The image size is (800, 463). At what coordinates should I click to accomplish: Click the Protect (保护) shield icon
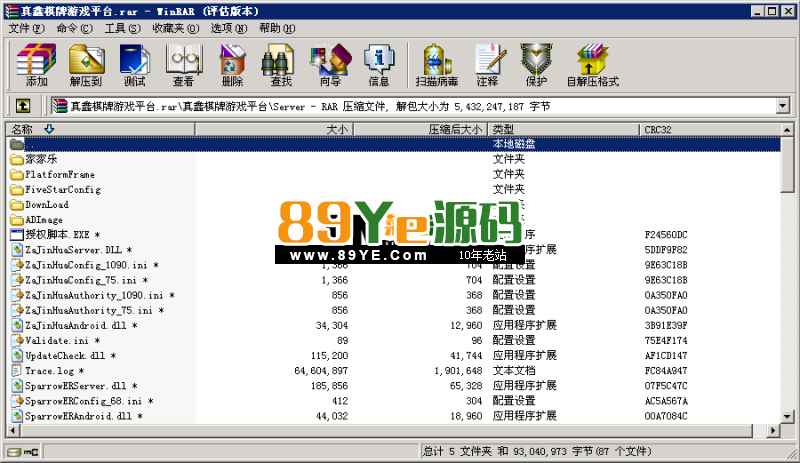tap(536, 65)
